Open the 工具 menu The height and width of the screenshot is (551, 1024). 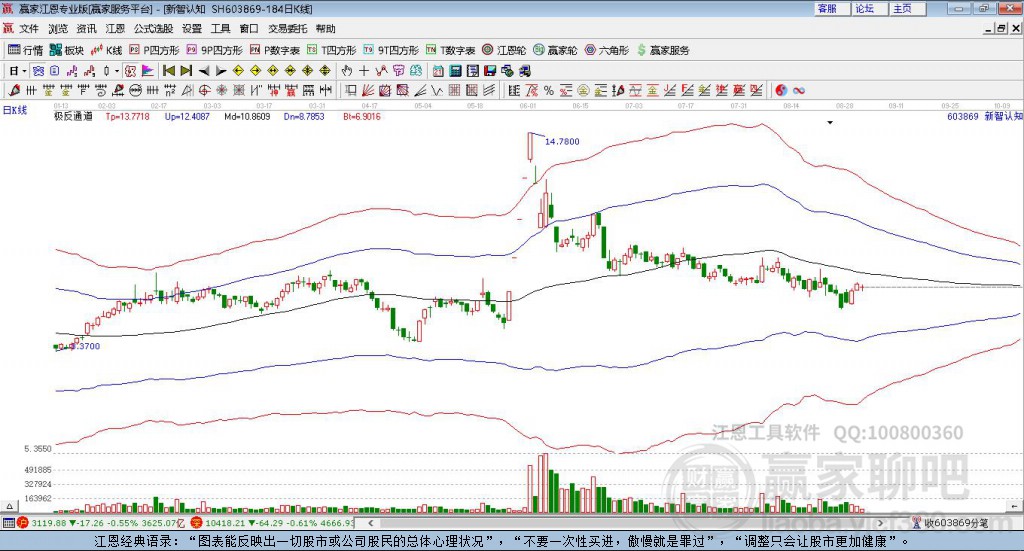click(x=221, y=29)
